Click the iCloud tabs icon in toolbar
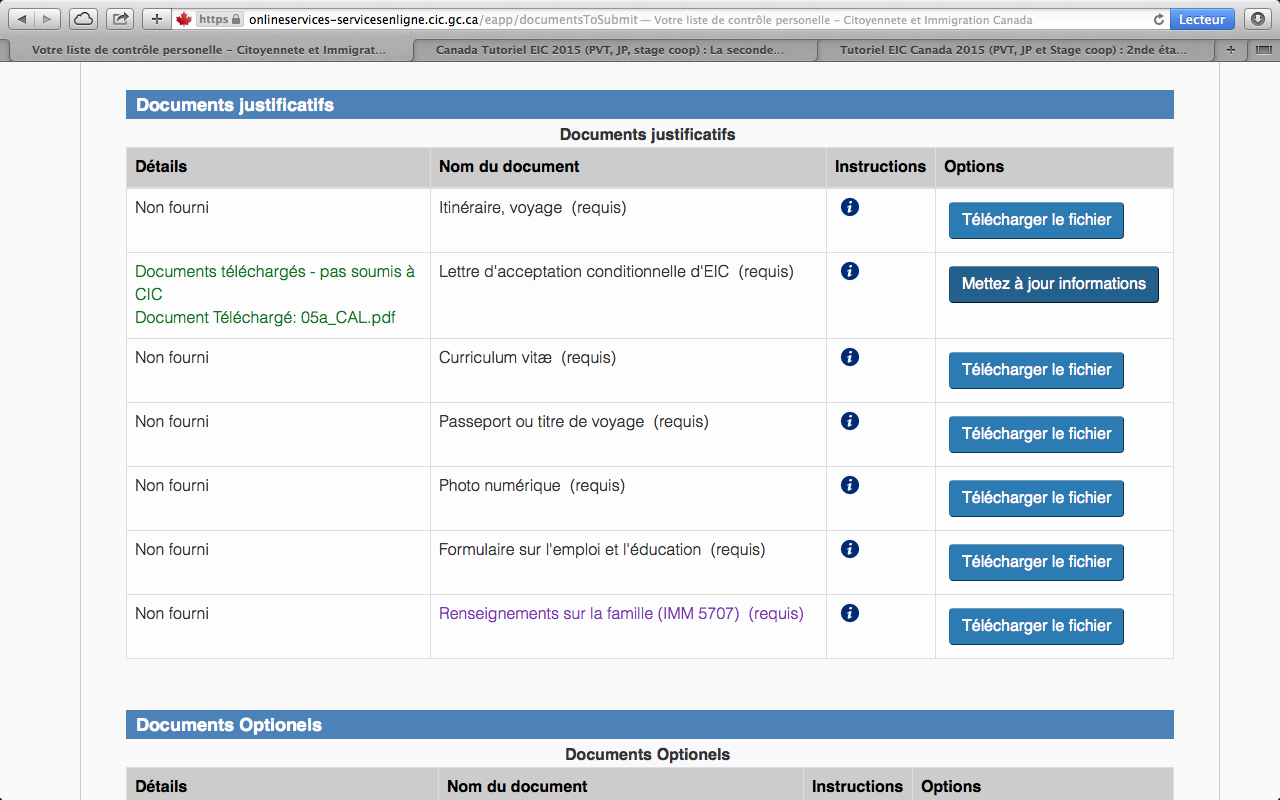 (84, 19)
